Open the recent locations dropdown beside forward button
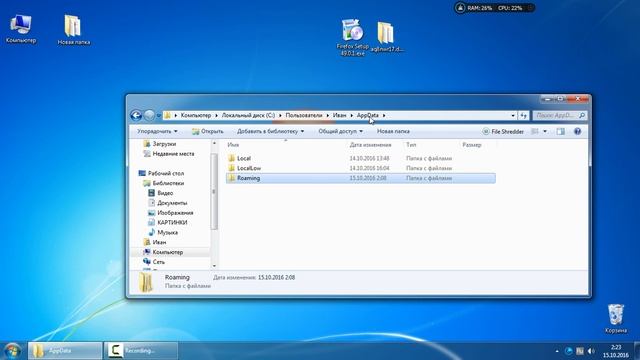640x360 pixels. [158, 116]
